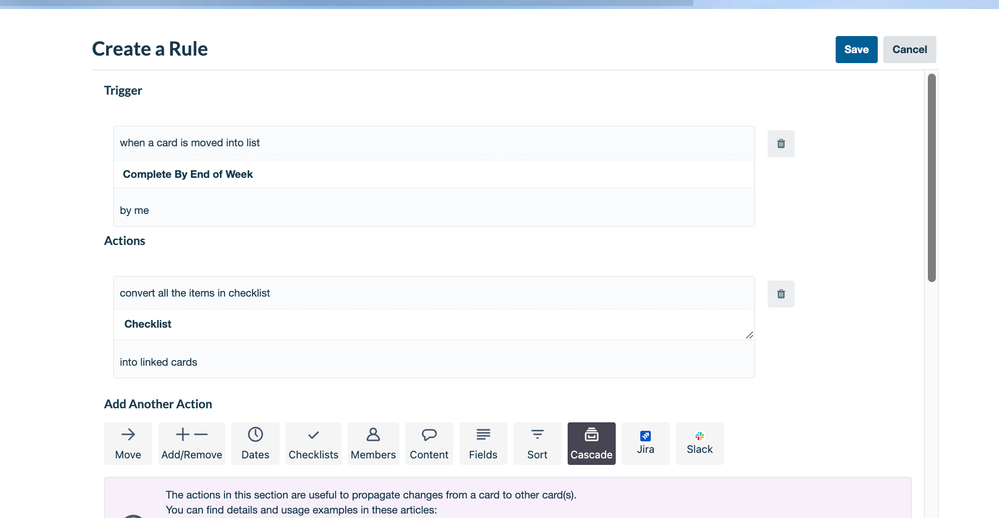The height and width of the screenshot is (518, 999).
Task: Open the Add/Remove actions tab
Action: click(x=192, y=443)
